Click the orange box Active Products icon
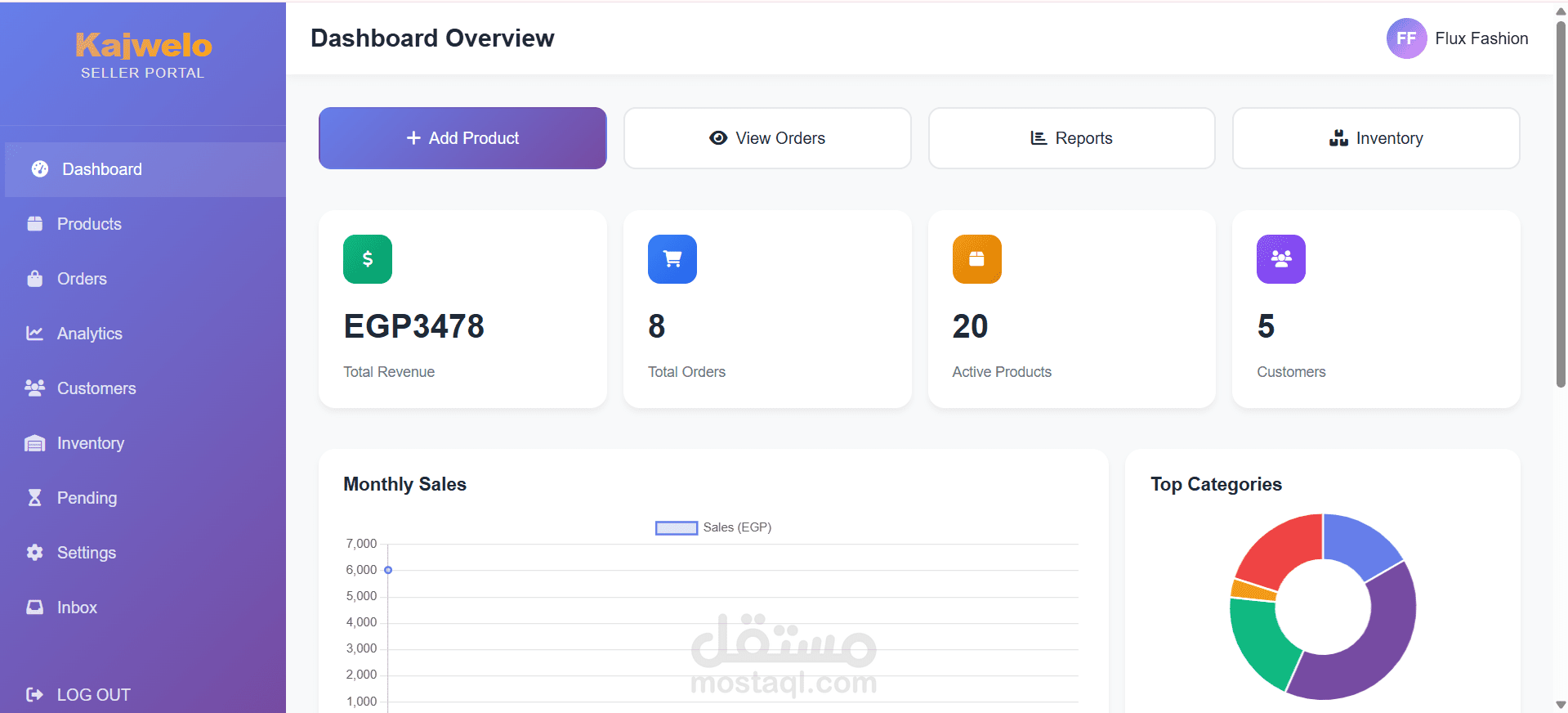Image resolution: width=1568 pixels, height=713 pixels. (x=977, y=259)
